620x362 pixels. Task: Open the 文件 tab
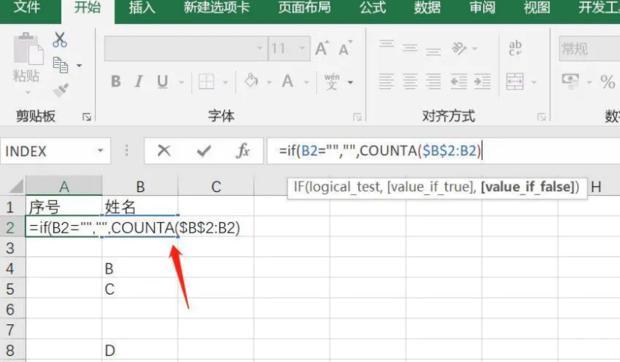pyautogui.click(x=27, y=7)
